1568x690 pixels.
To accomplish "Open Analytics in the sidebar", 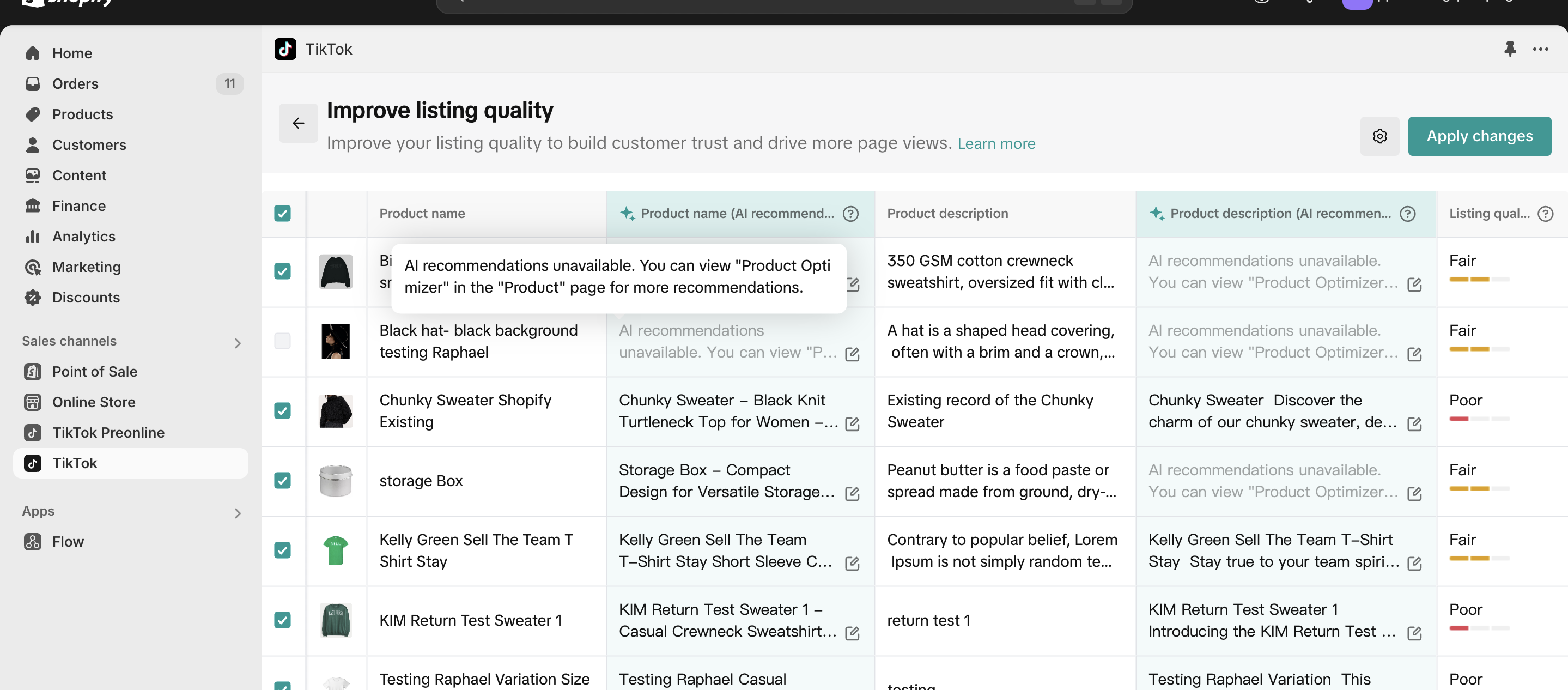I will pos(83,237).
